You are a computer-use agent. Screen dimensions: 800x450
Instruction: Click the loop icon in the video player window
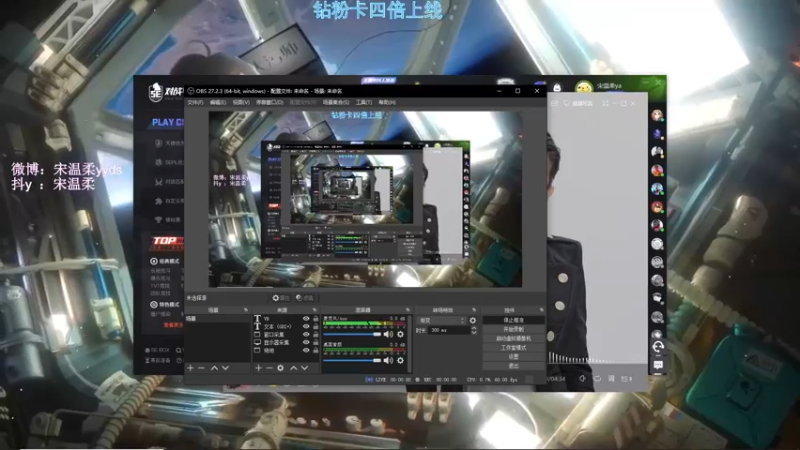[597, 379]
